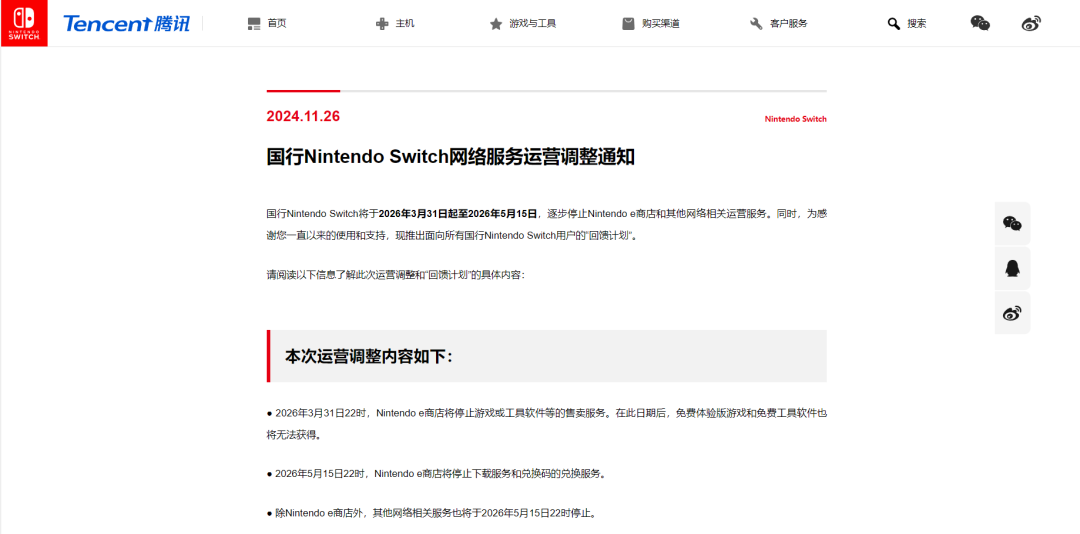Click the red Nintendo Switch category tag
The height and width of the screenshot is (534, 1080).
[x=795, y=119]
